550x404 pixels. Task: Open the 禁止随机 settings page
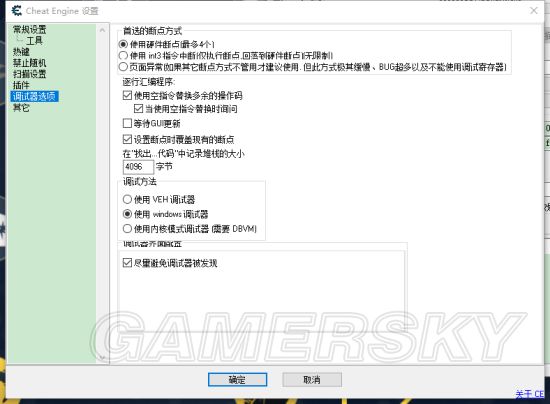29,63
